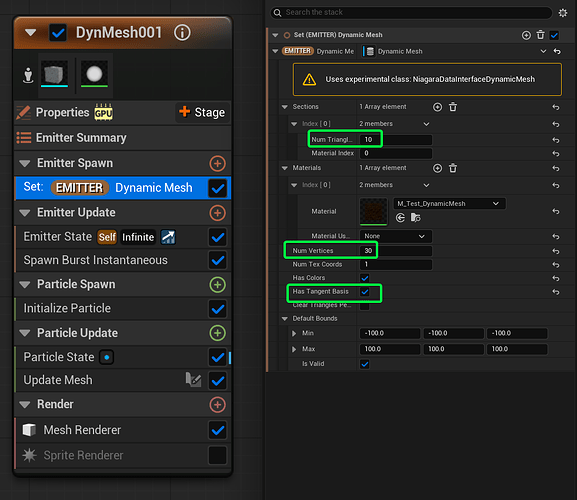The image size is (577, 500).
Task: Enable the Sprite Renderer checkbox
Action: click(217, 455)
